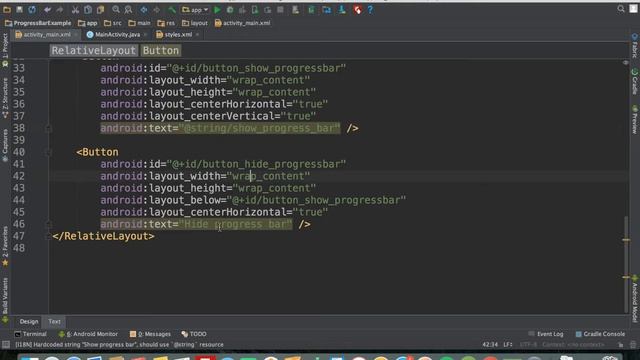Select the src folder breadcrumb
640x360 pixels.
pos(113,23)
